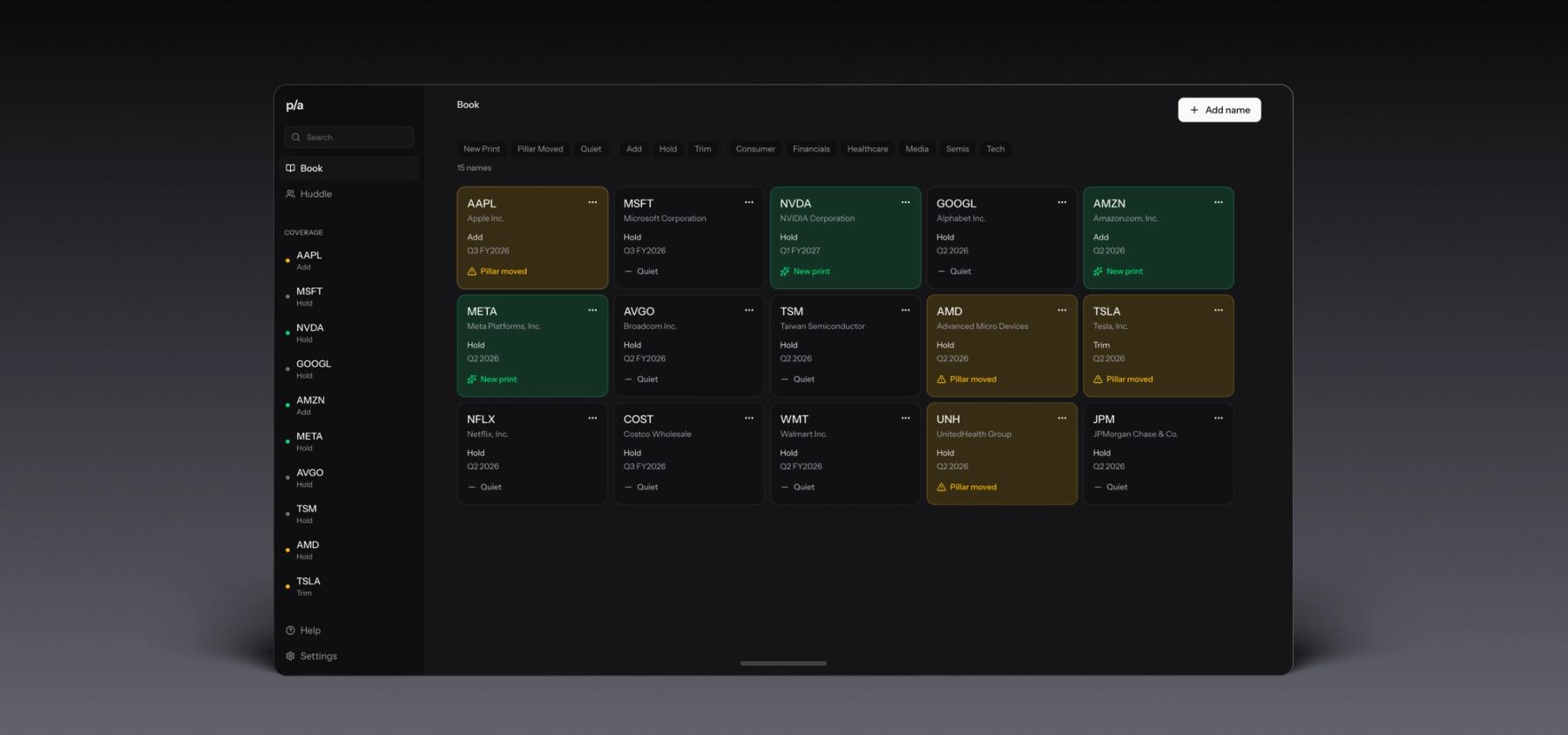The width and height of the screenshot is (1568, 735).
Task: Filter the book by Trim rating
Action: pyautogui.click(x=703, y=149)
